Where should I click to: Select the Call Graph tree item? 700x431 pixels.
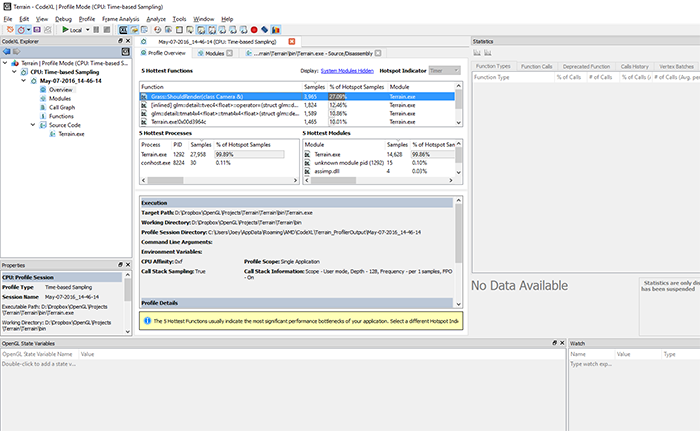pos(62,107)
